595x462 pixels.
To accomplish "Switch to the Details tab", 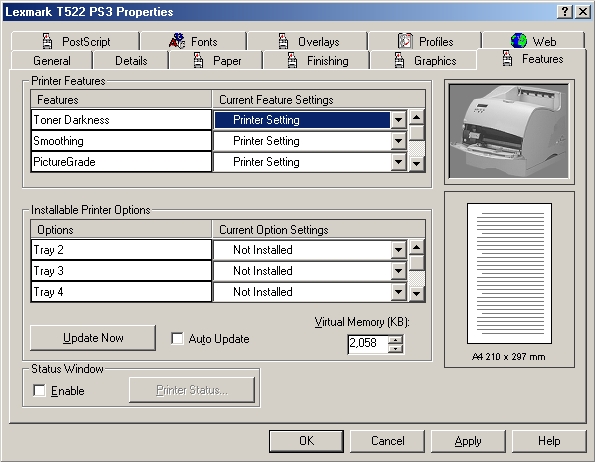I will (x=131, y=61).
